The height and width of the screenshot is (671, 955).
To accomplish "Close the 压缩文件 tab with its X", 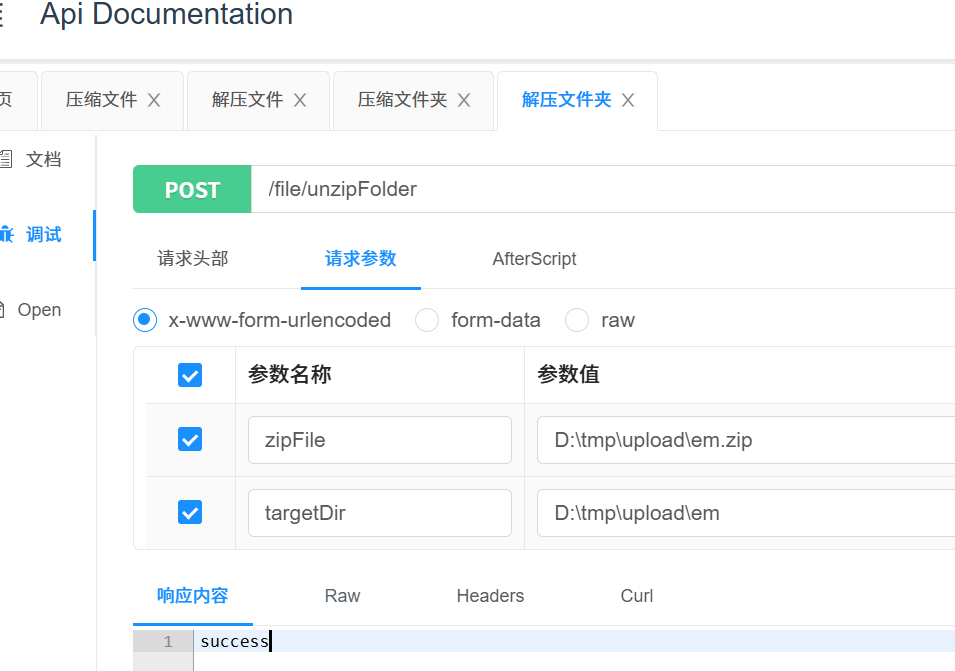I will (x=154, y=100).
